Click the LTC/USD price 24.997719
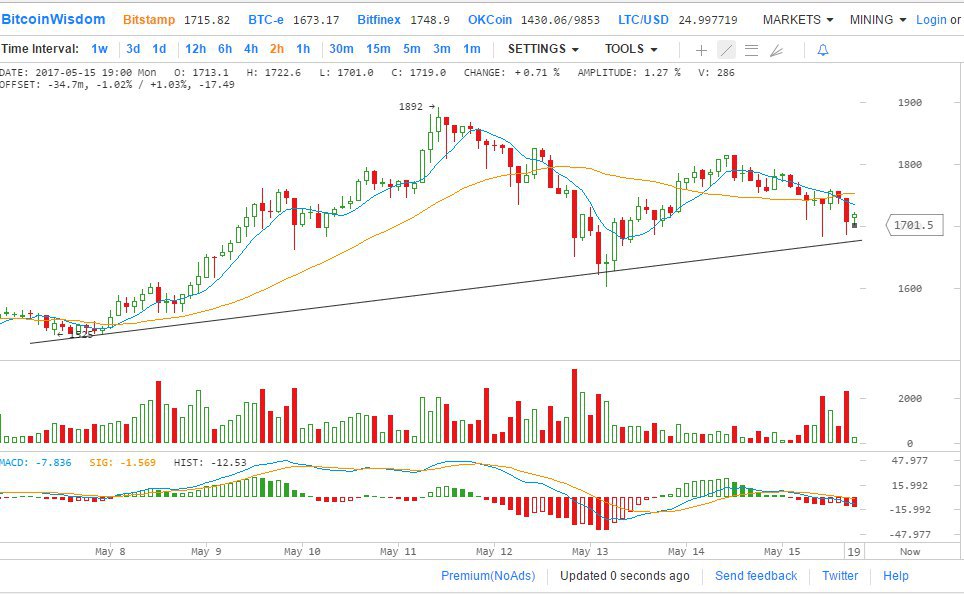The width and height of the screenshot is (964, 594). [x=708, y=20]
